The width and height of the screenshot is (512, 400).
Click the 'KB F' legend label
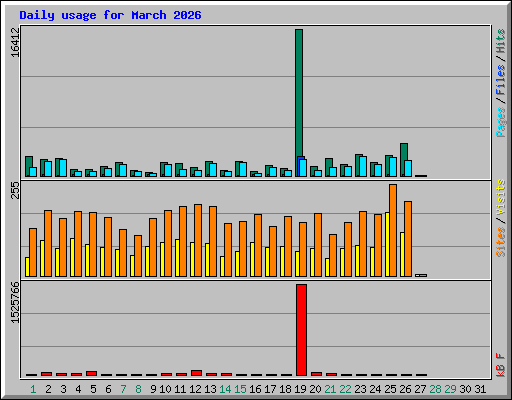coord(500,365)
